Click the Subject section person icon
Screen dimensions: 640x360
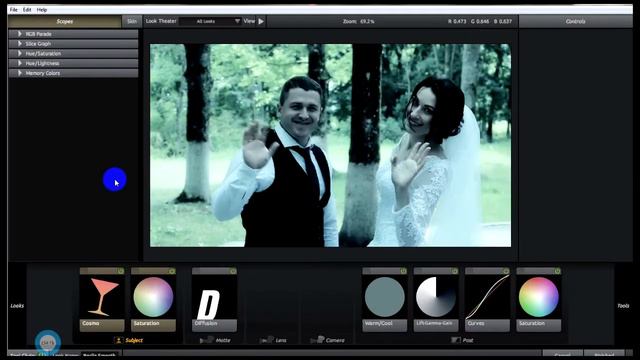pyautogui.click(x=118, y=340)
